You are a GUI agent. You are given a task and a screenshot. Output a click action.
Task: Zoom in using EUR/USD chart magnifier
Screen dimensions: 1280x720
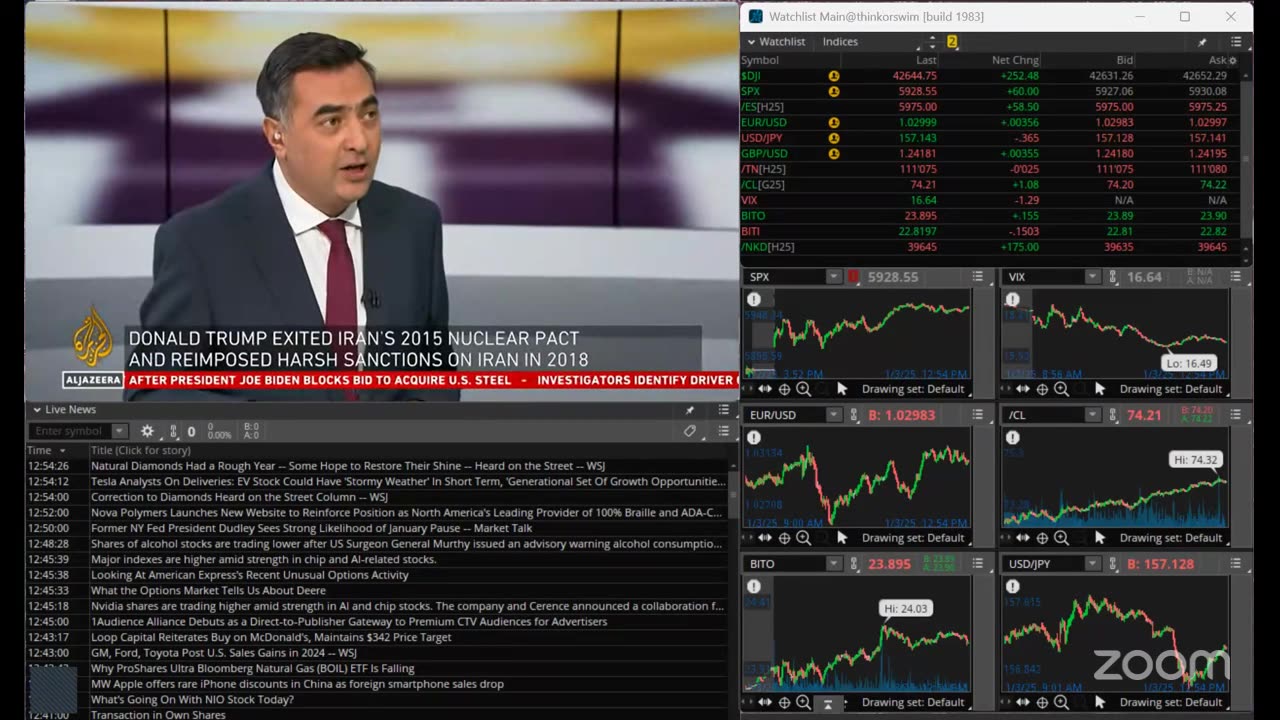(x=803, y=538)
